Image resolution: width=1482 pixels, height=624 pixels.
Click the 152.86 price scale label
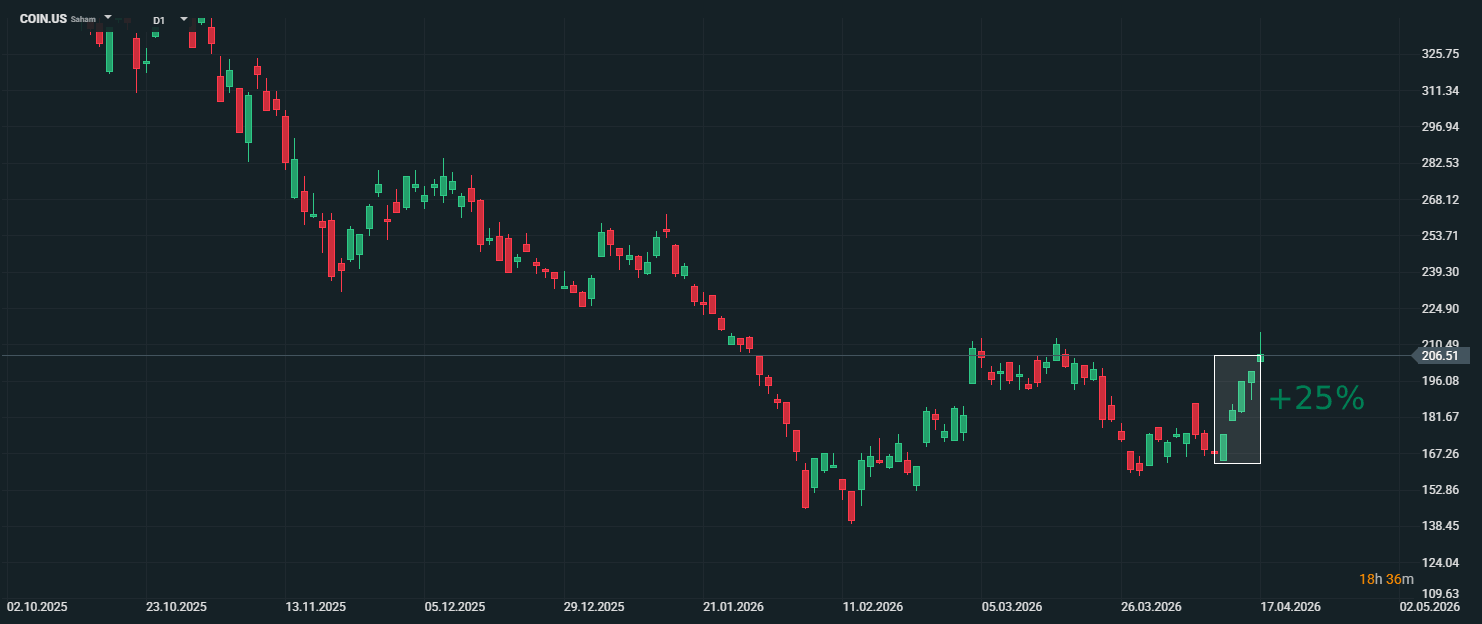1440,490
